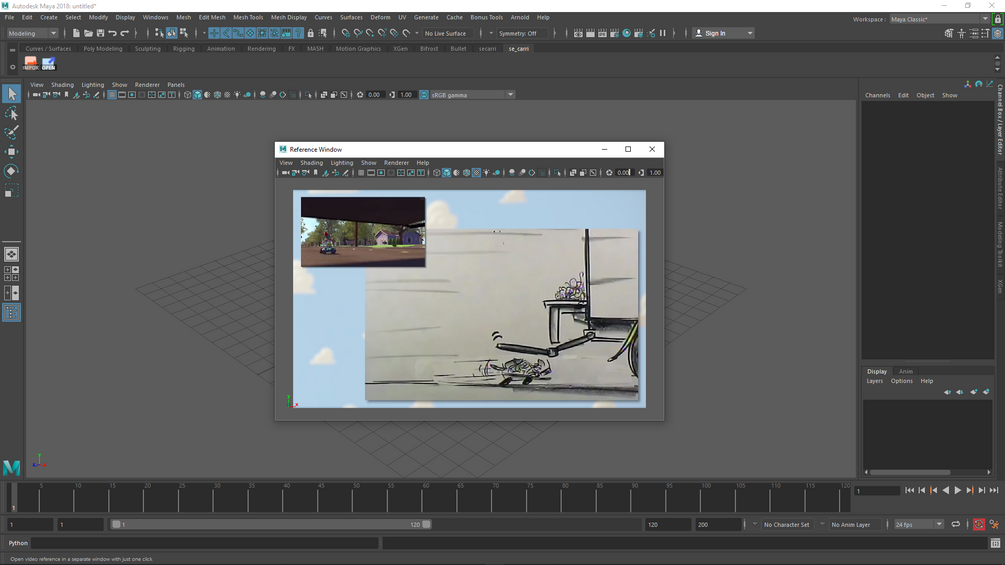Click single perspective view layout icon
The image size is (1005, 565).
[x=11, y=254]
